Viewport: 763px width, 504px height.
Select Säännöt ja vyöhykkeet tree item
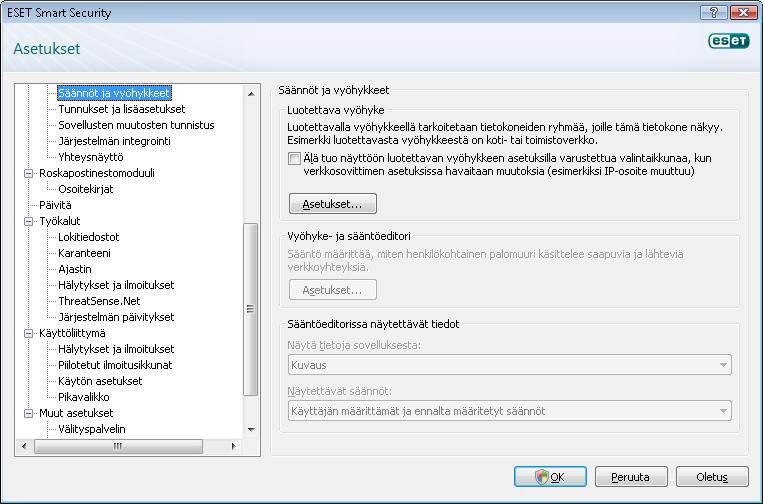(x=114, y=93)
